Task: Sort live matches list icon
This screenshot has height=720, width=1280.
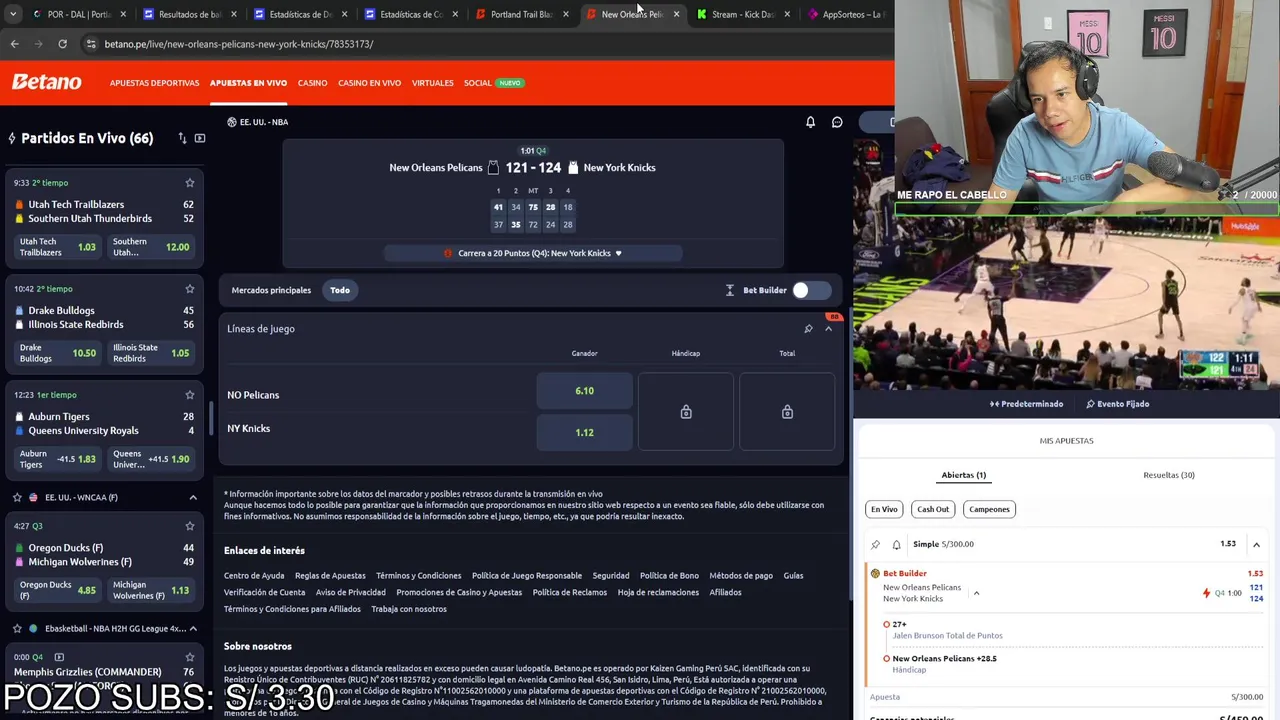Action: point(182,138)
